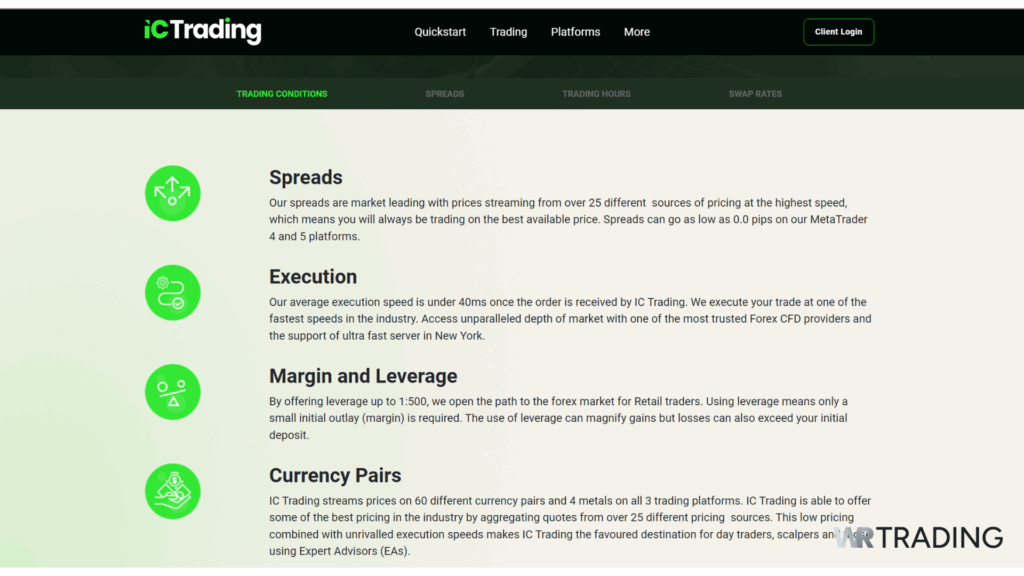The height and width of the screenshot is (576, 1024).
Task: Expand the More dropdown
Action: pos(637,31)
